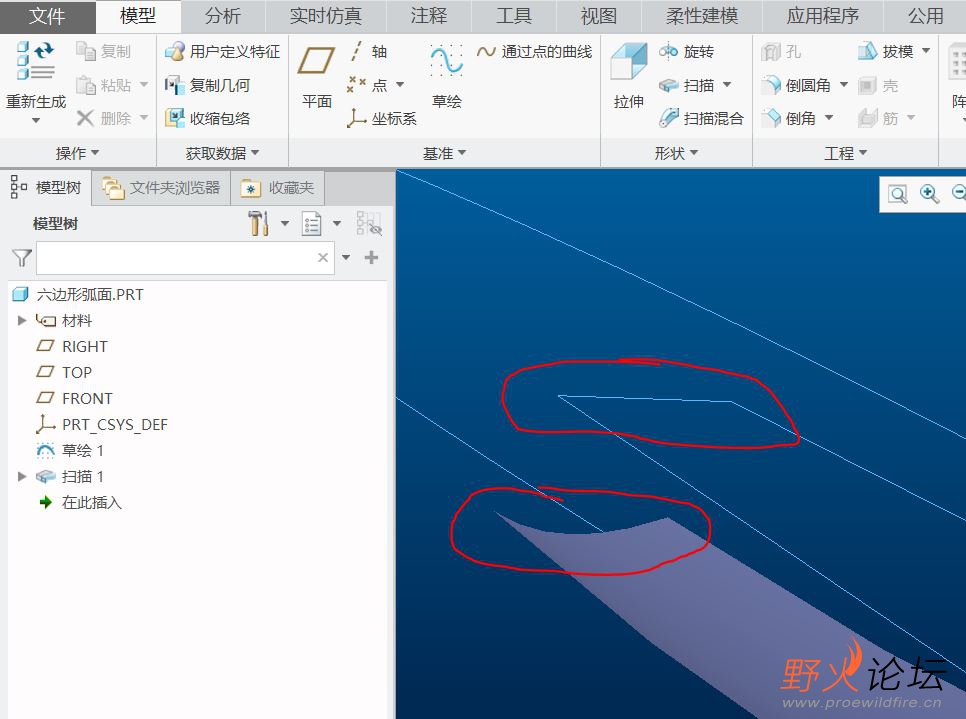Open the 筋 dropdown arrow

coord(911,117)
